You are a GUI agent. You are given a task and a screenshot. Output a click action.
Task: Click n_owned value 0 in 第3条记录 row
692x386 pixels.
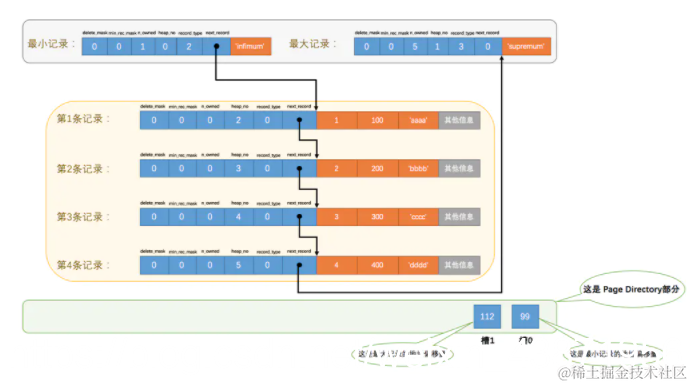210,217
